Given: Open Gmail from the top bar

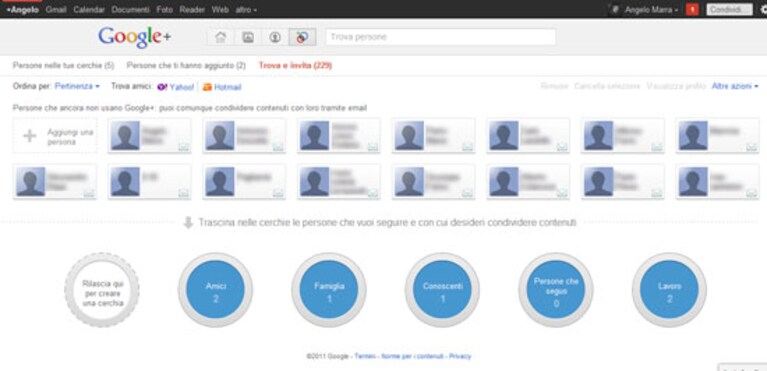Looking at the screenshot, I should point(56,9).
